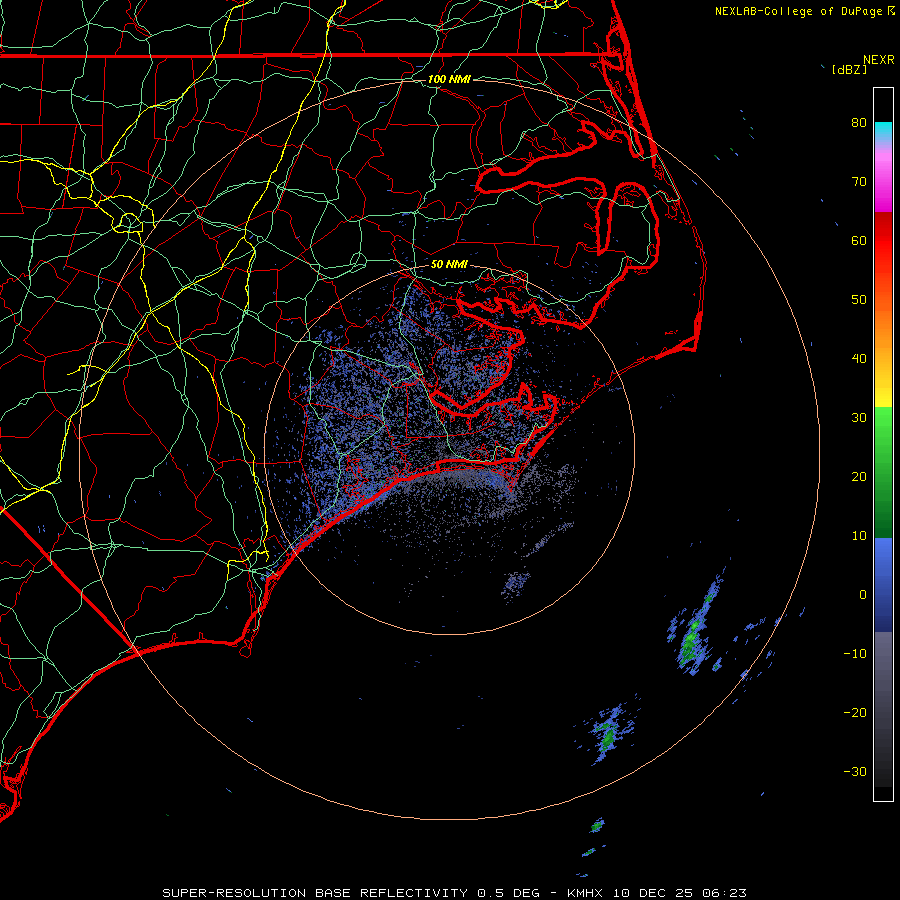
Task: Click the 20 value on the dBZ scale
Action: click(859, 477)
